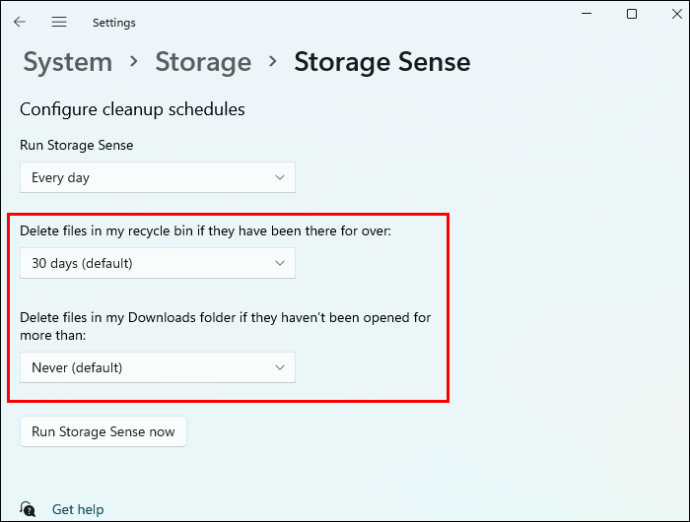The width and height of the screenshot is (690, 522).
Task: Click the Storage Sense page title
Action: [x=382, y=62]
